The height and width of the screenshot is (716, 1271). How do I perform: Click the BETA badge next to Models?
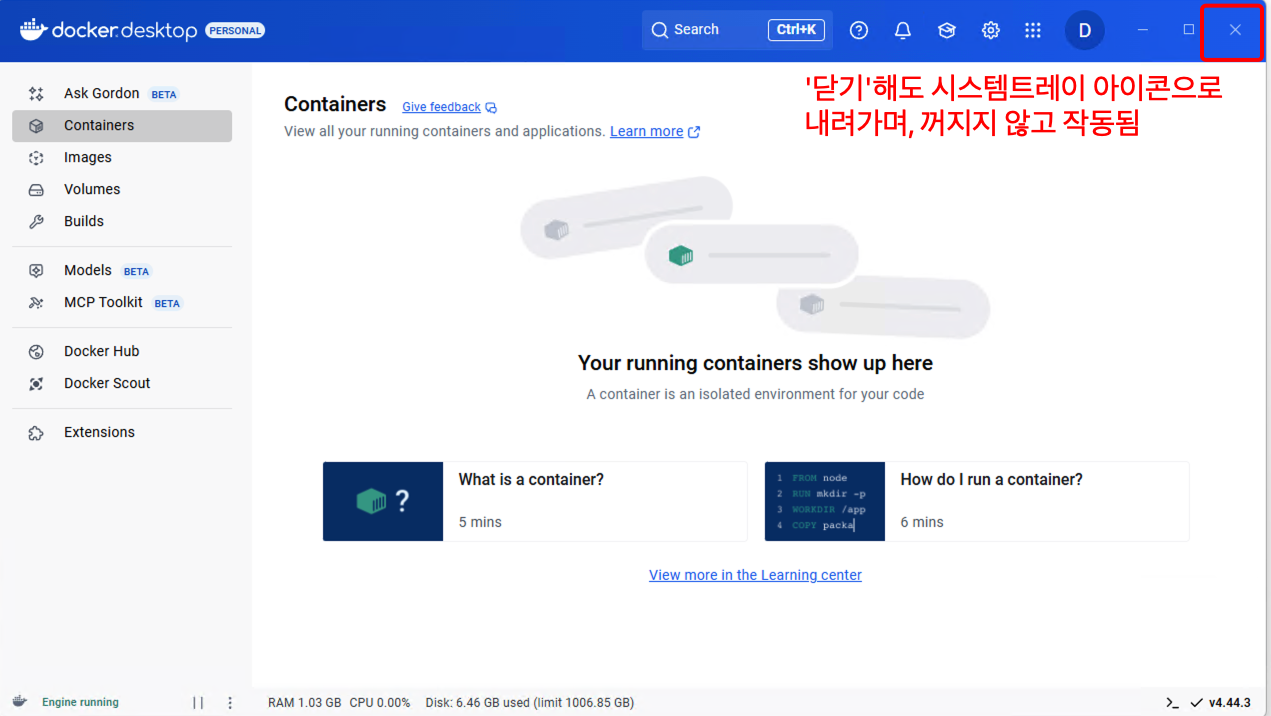(x=136, y=272)
